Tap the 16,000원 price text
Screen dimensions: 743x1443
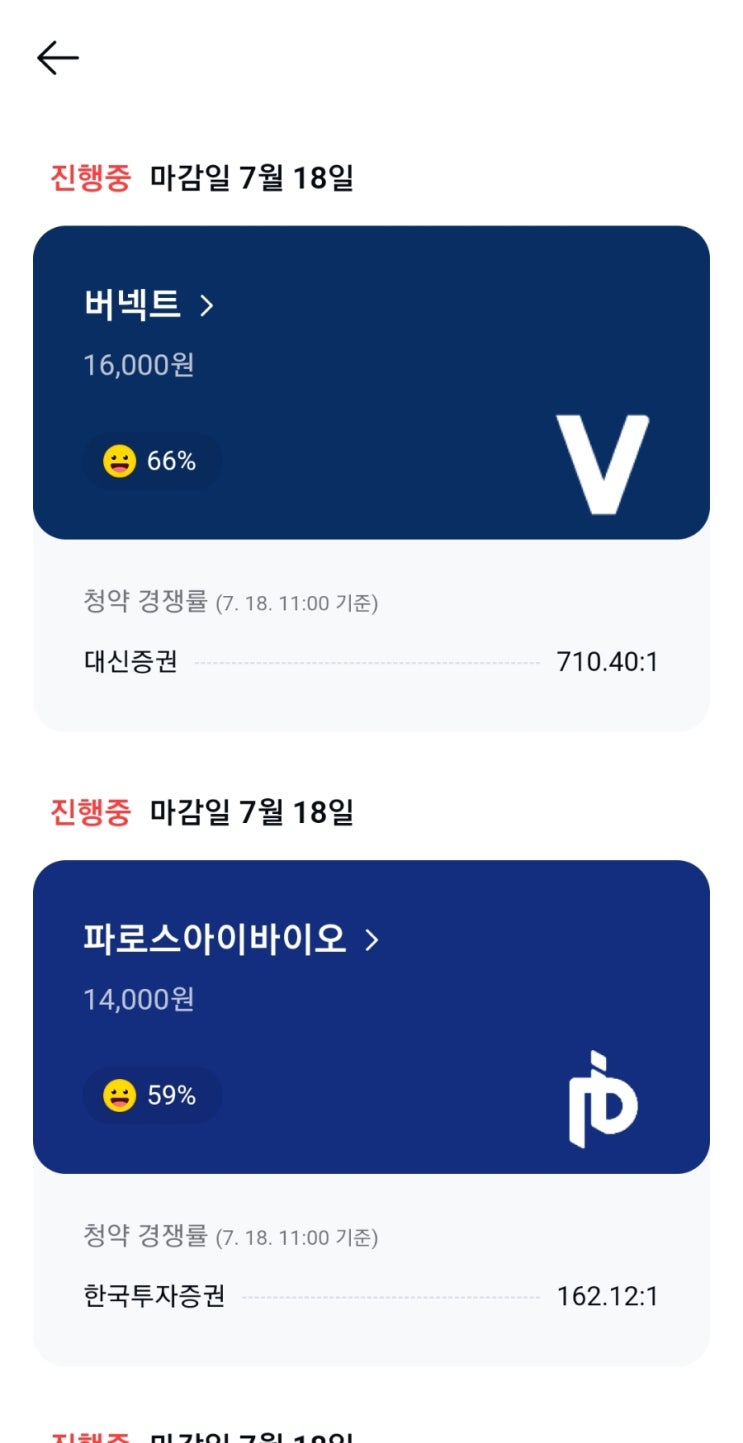(x=139, y=365)
